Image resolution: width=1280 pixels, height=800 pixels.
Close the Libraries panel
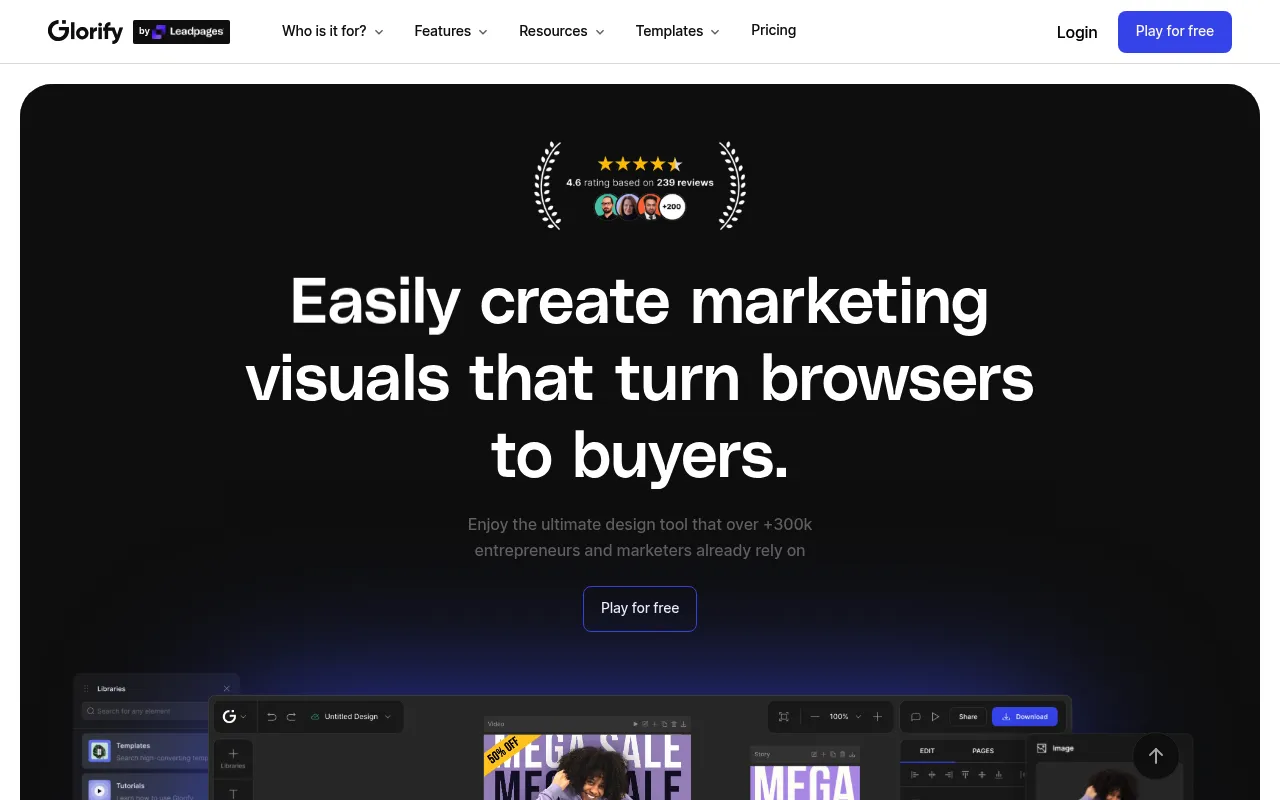click(x=226, y=688)
